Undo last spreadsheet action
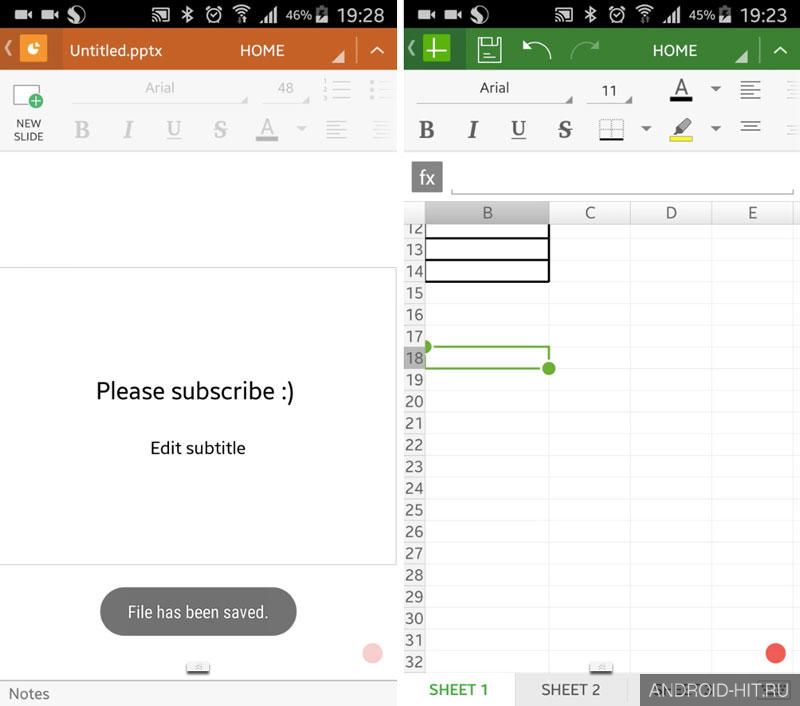Image resolution: width=800 pixels, height=706 pixels. point(537,50)
